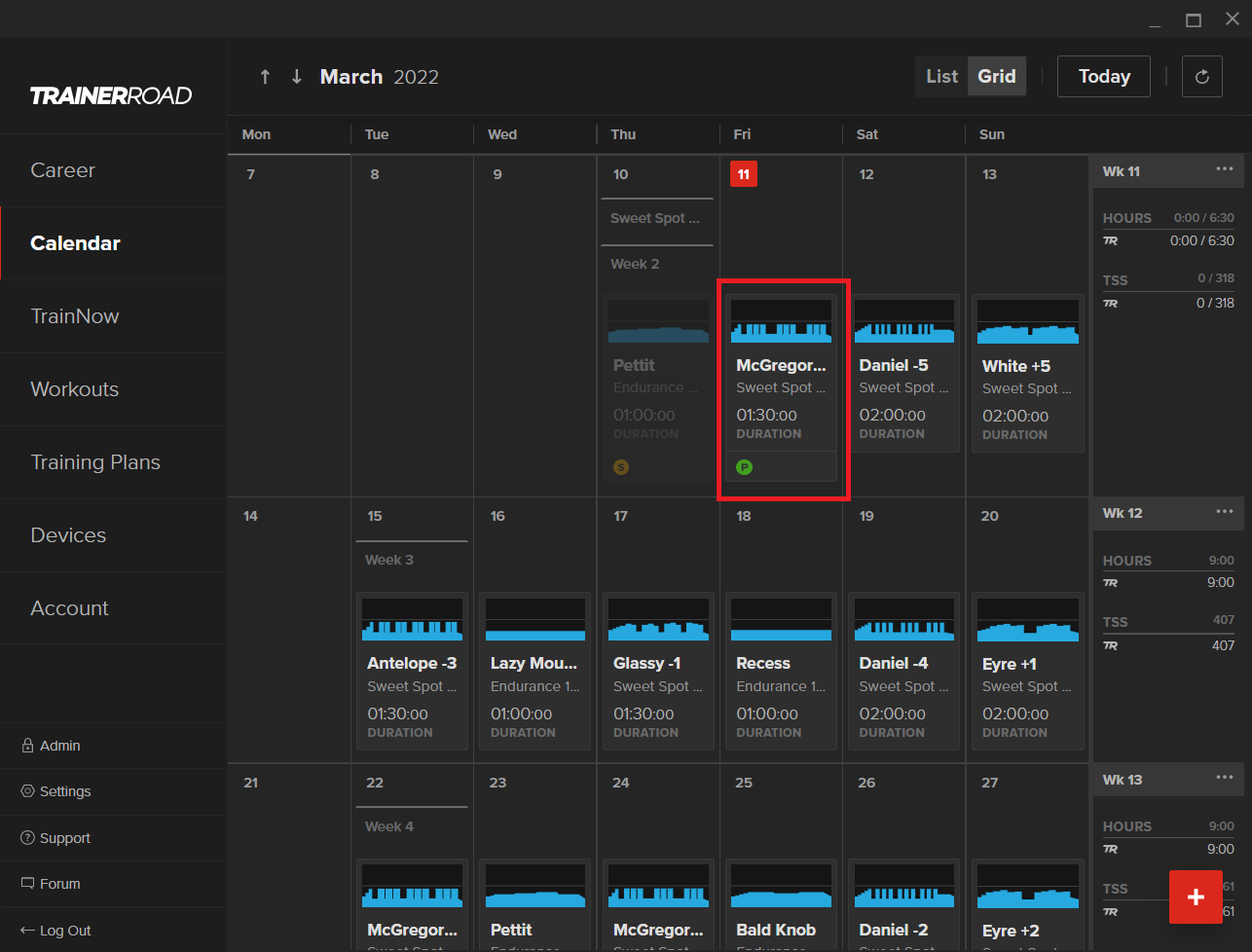Open Eyre +1 workout card
Screen dimensions: 1252x952
[x=1027, y=671]
